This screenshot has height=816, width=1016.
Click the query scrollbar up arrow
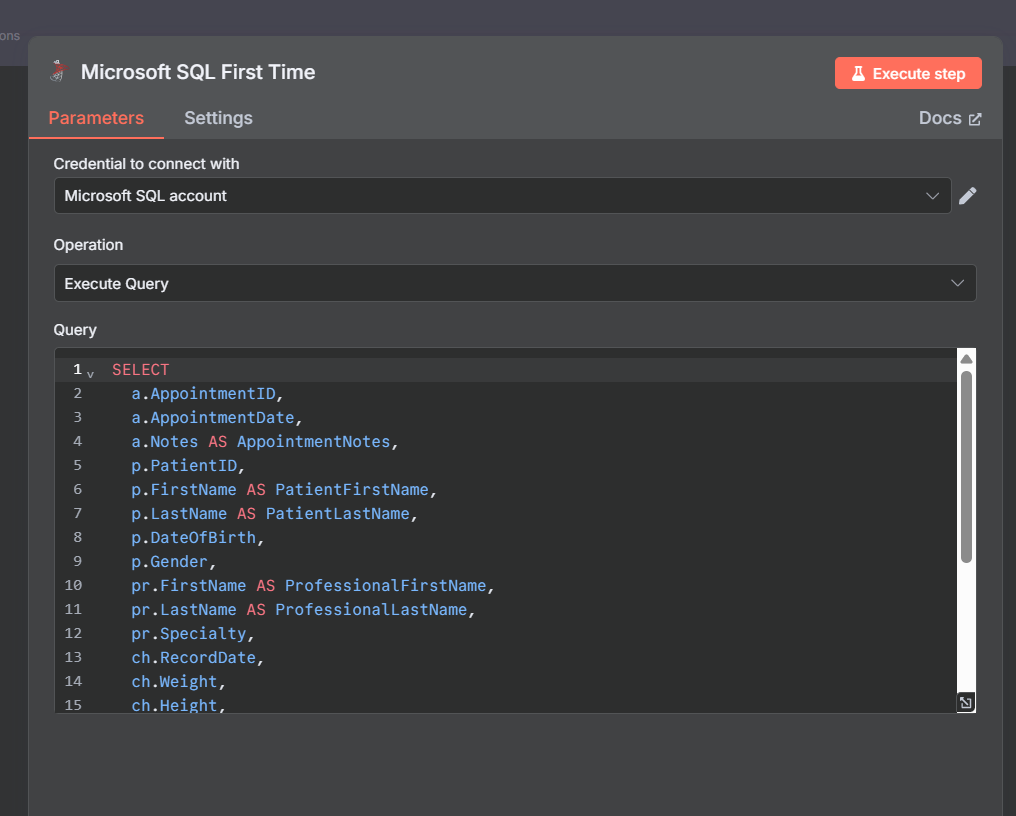point(966,359)
